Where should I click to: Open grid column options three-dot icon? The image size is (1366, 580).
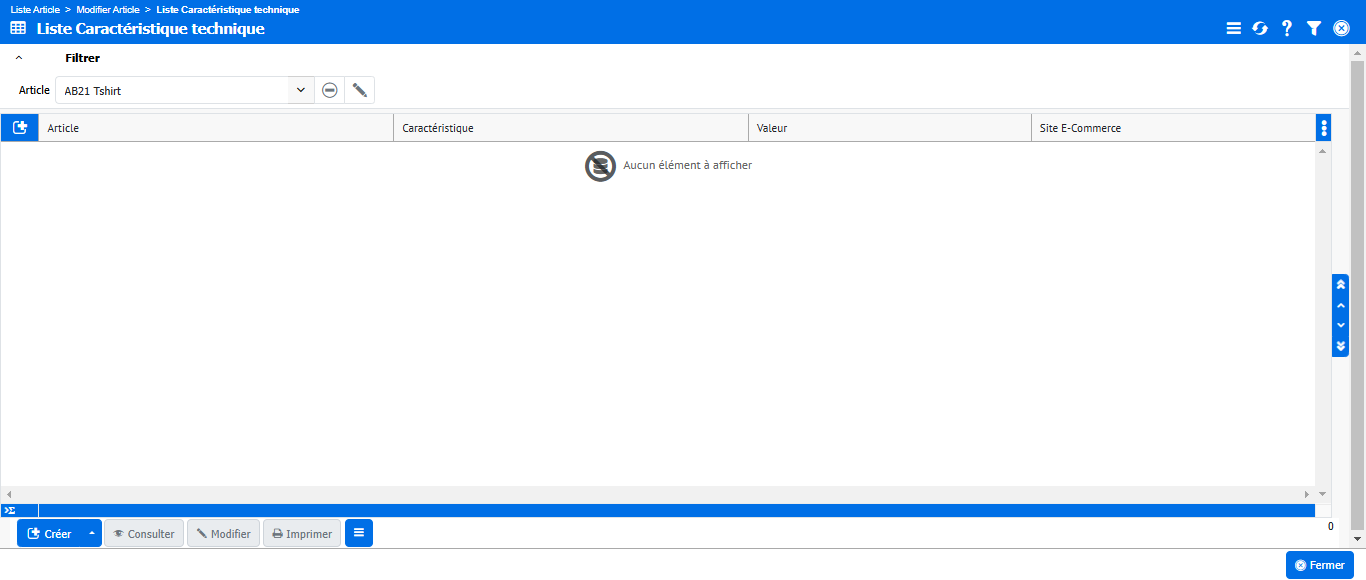pyautogui.click(x=1324, y=128)
